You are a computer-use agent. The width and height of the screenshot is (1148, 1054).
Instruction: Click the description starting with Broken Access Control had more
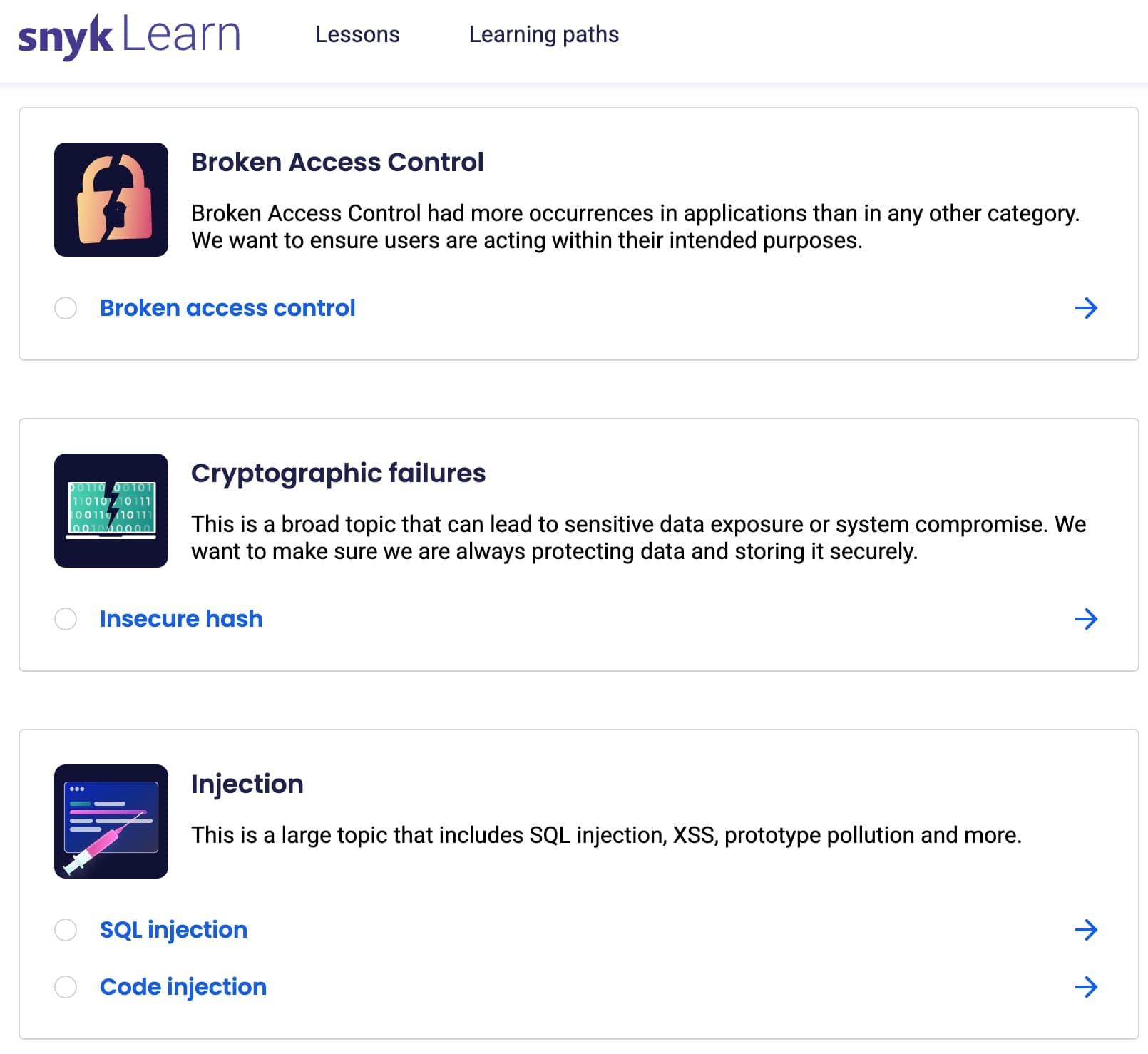pyautogui.click(x=635, y=227)
